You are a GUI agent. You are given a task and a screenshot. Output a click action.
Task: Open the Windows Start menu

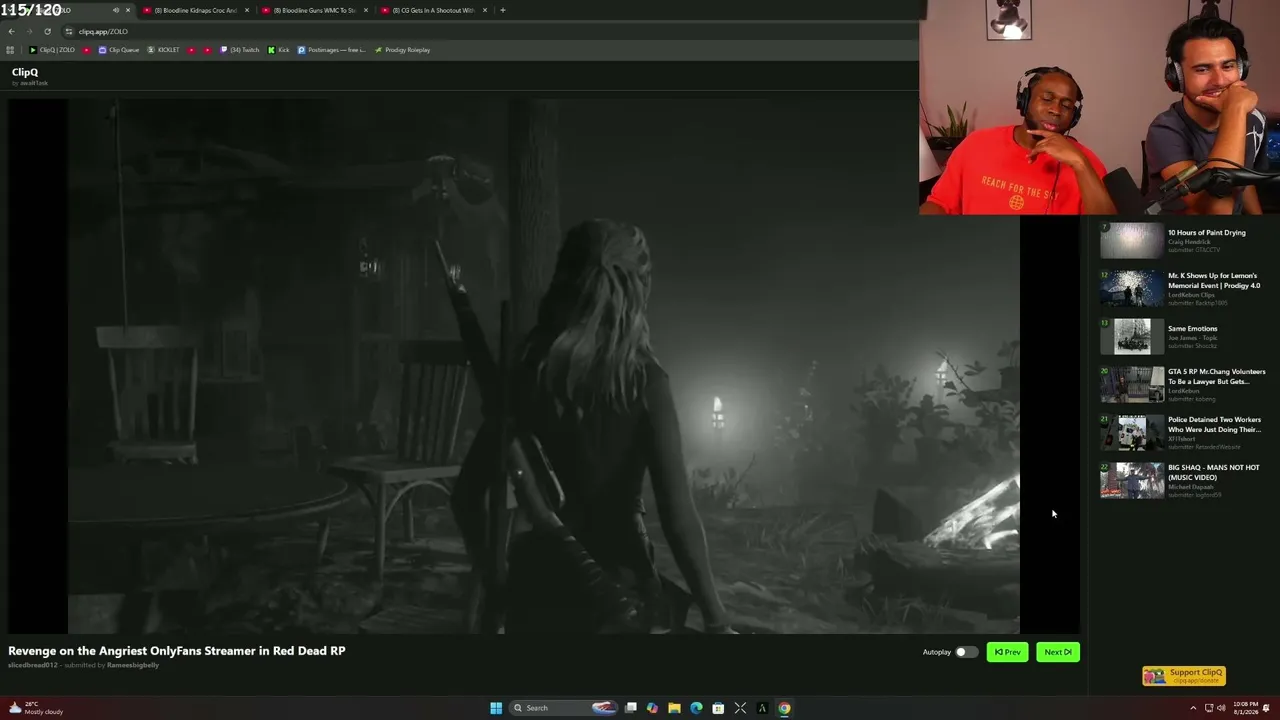(496, 708)
